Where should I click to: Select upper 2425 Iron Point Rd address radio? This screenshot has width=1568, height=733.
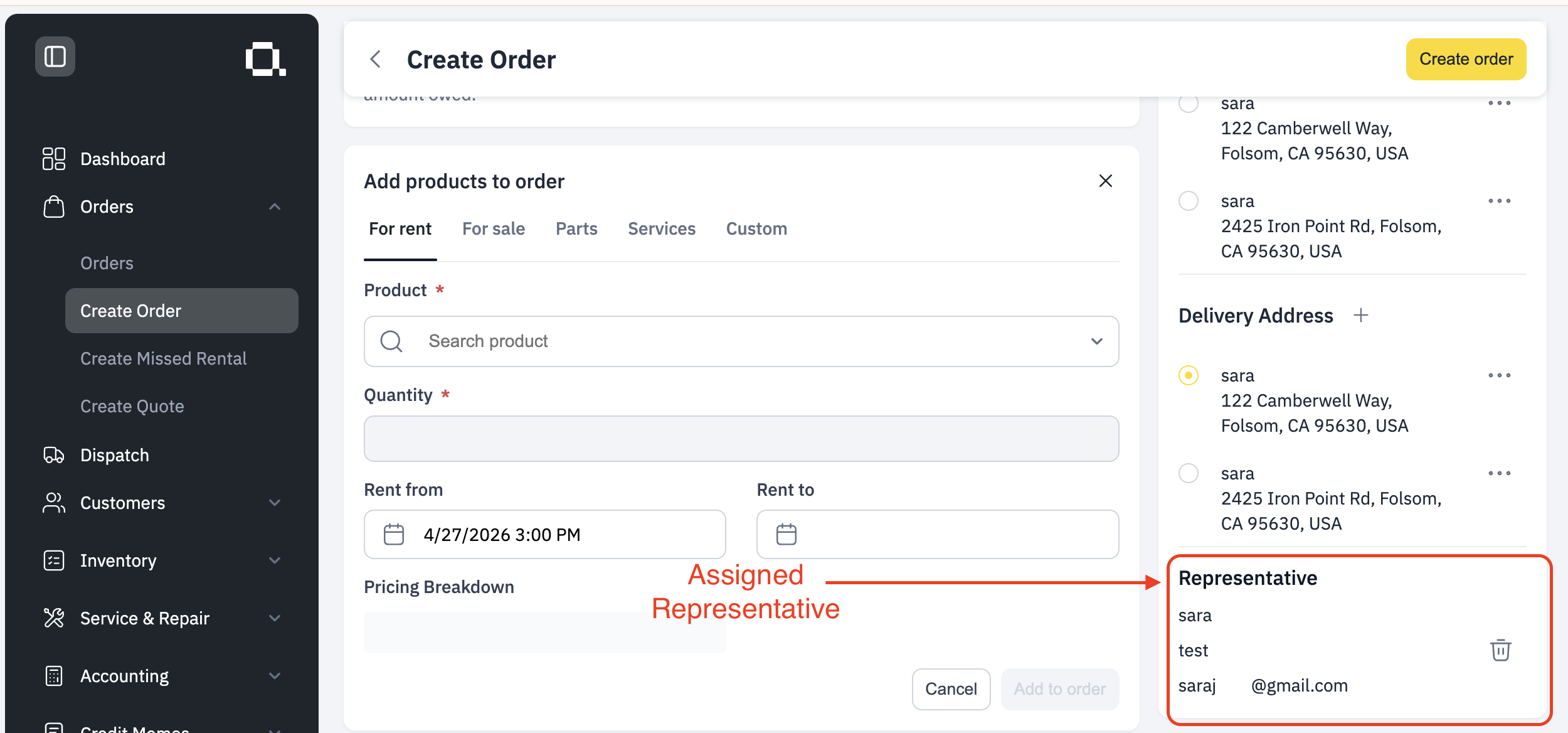pos(1189,201)
